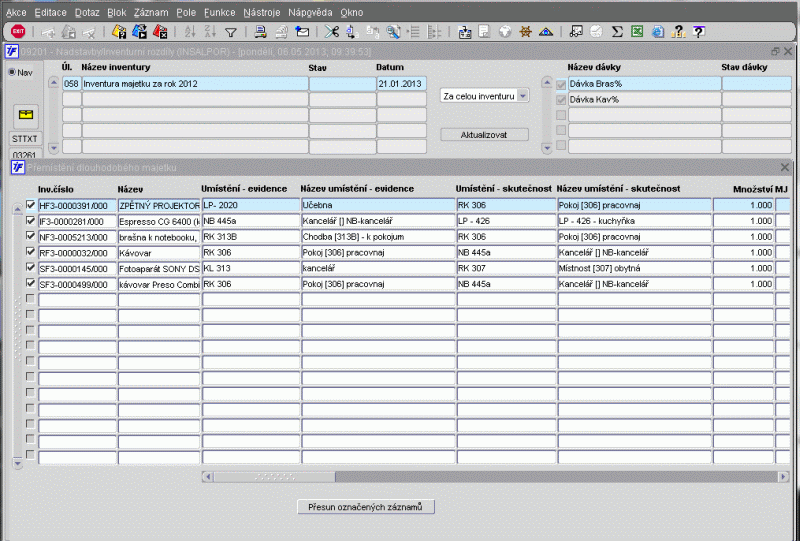Open the 'Za celou inventuru' dropdown

coord(522,96)
